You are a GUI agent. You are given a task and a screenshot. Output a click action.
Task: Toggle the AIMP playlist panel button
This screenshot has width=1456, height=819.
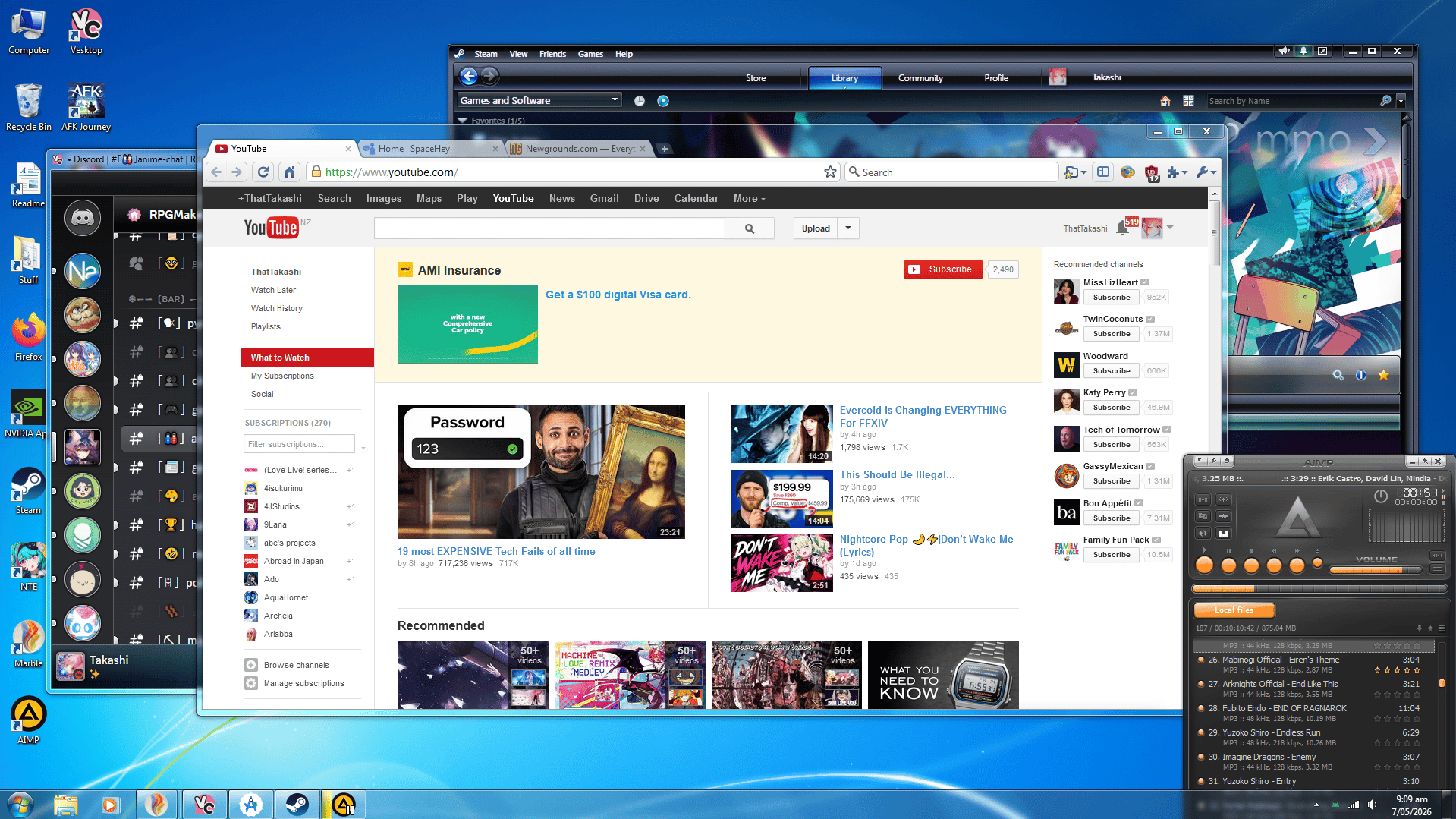(x=1437, y=569)
